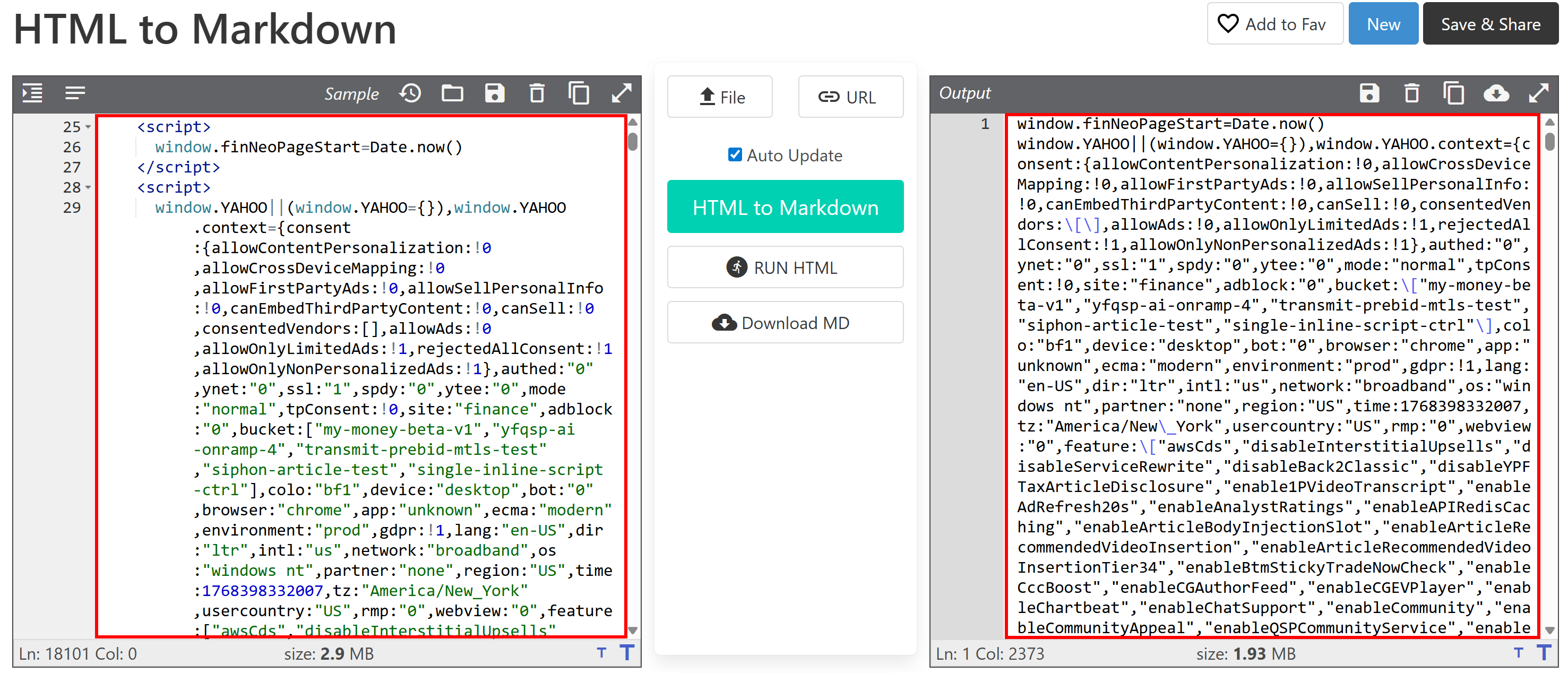Copy output markdown to clipboard

[1453, 93]
